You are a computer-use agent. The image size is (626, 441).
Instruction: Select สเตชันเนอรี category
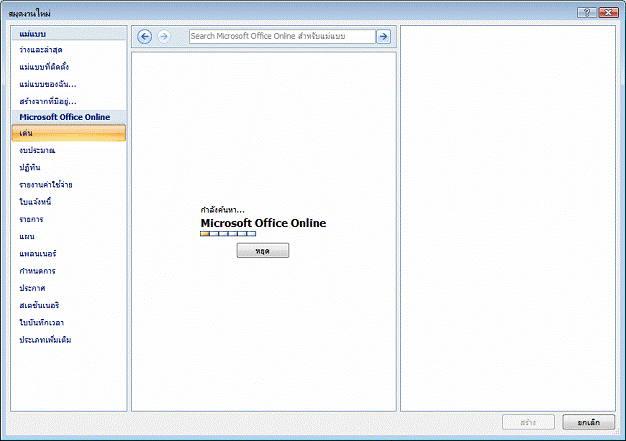(69, 305)
